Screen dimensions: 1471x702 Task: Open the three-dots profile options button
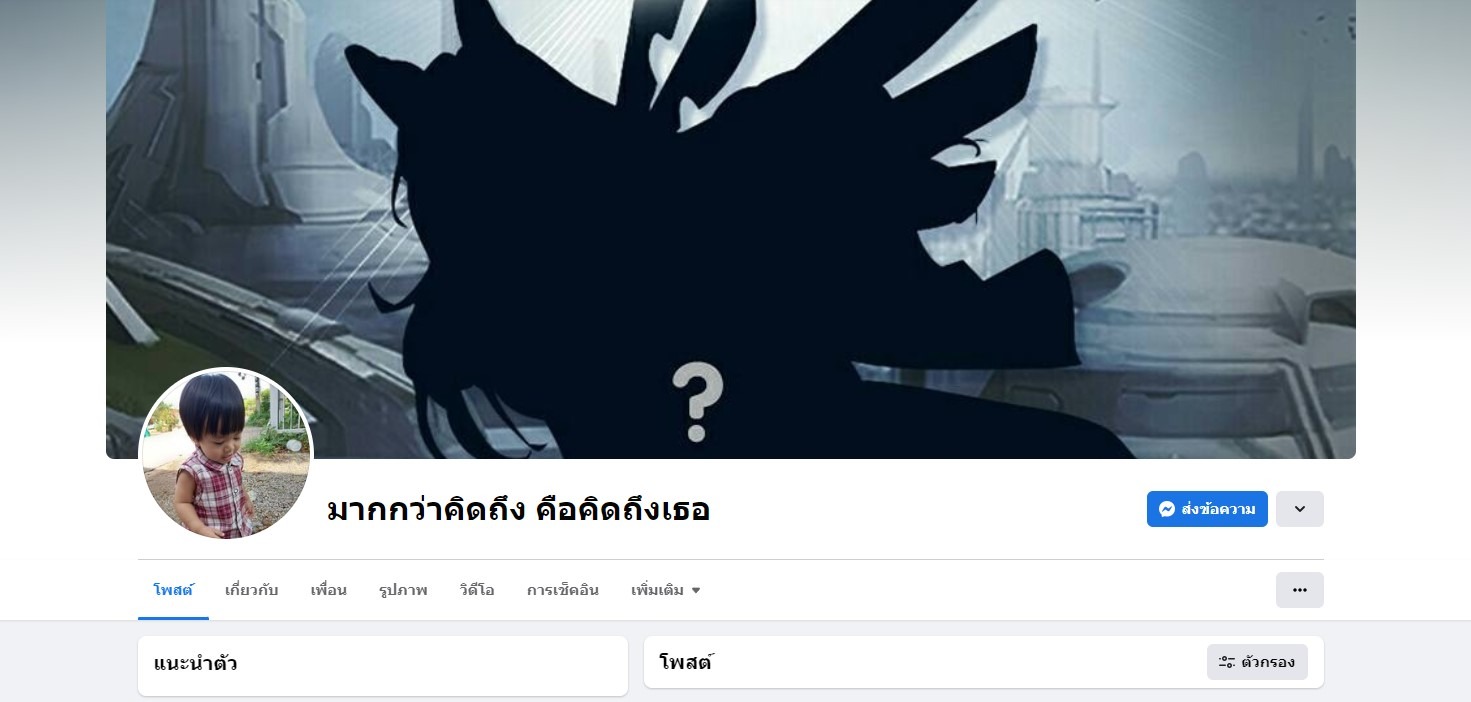1299,590
